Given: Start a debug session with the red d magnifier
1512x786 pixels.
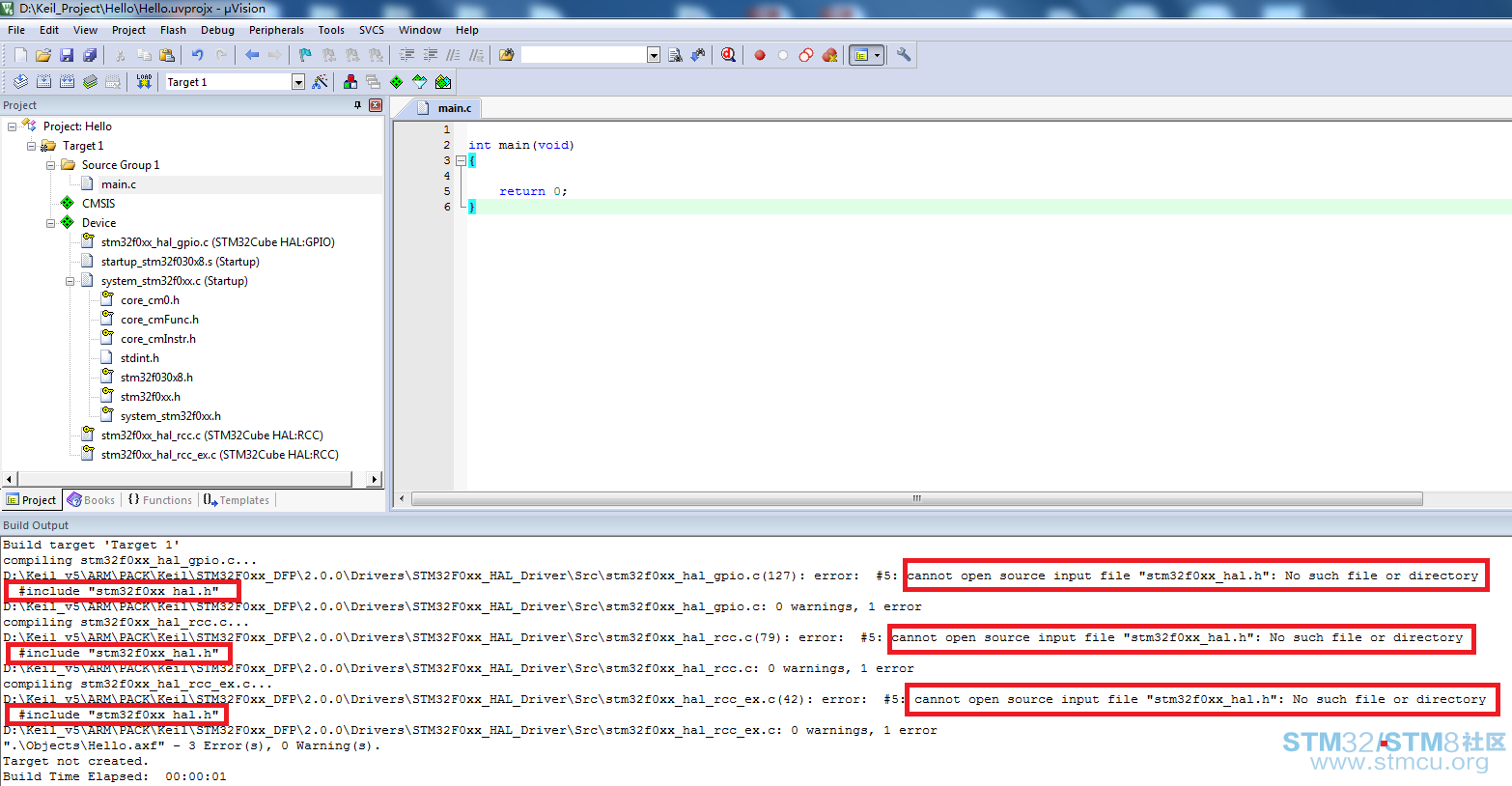Looking at the screenshot, I should point(729,55).
